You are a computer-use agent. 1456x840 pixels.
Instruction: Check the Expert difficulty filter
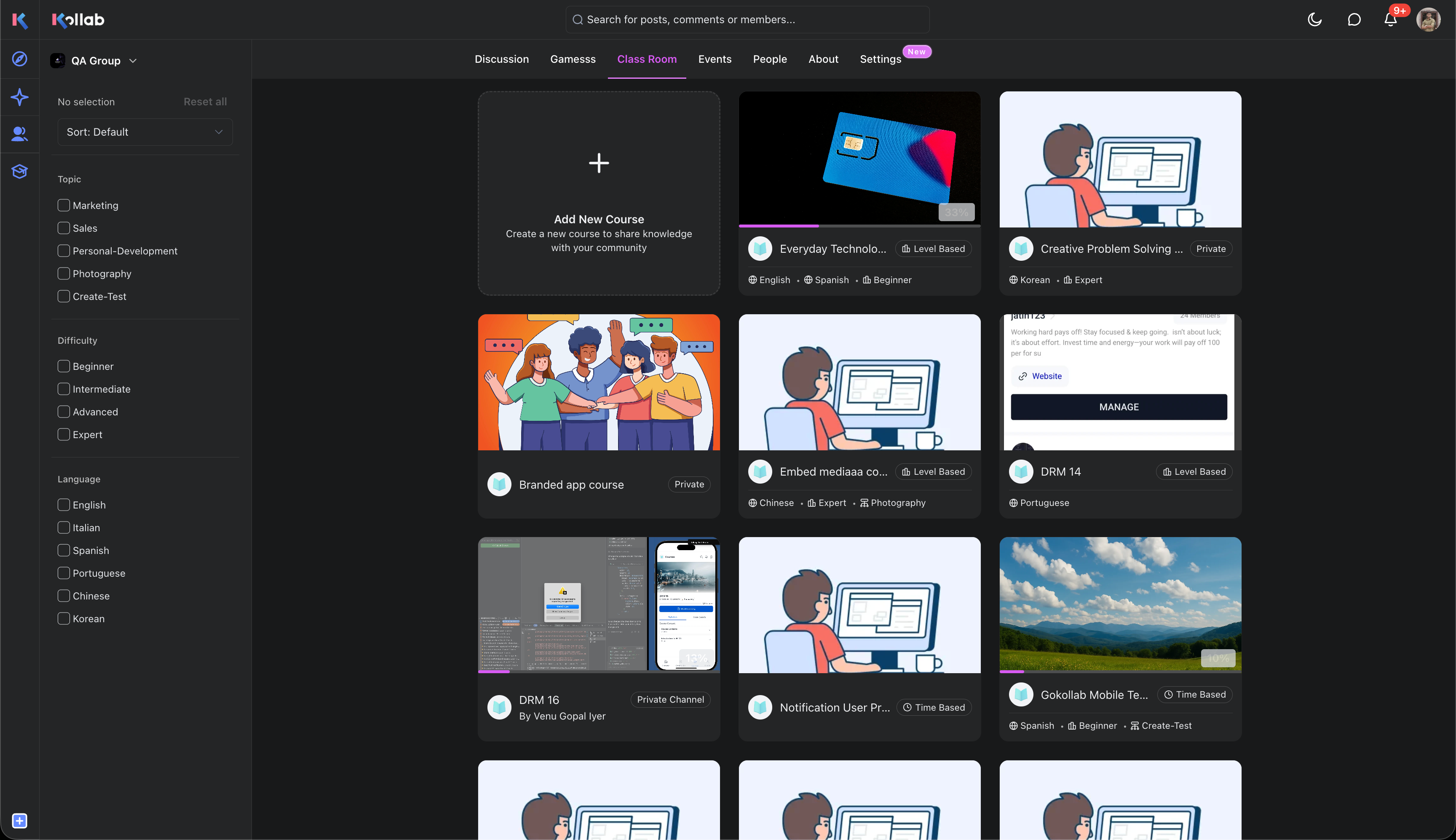tap(64, 434)
